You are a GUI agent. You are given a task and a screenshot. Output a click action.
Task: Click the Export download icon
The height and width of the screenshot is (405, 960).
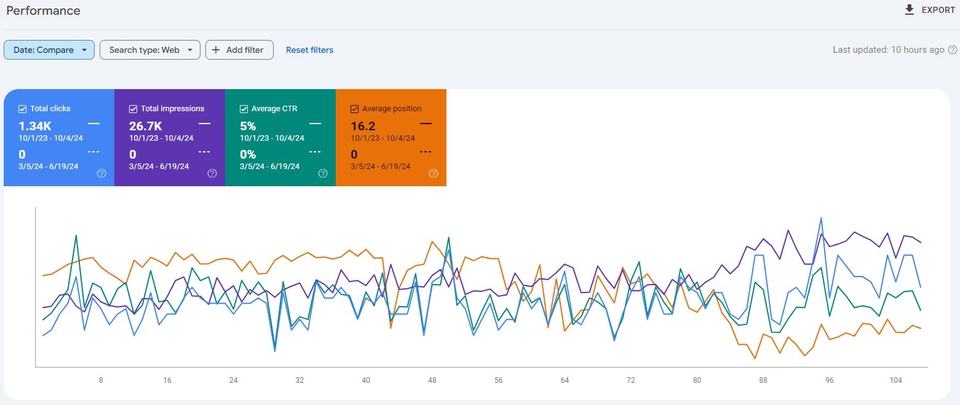[x=909, y=10]
